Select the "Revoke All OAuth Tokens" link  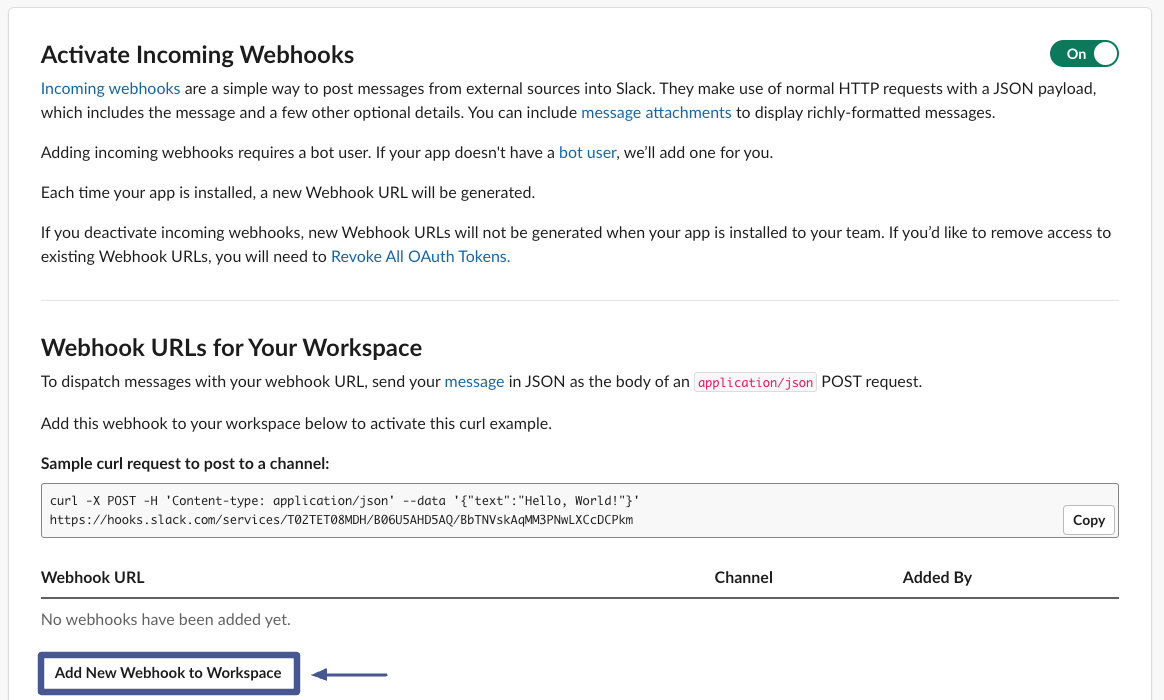point(420,256)
